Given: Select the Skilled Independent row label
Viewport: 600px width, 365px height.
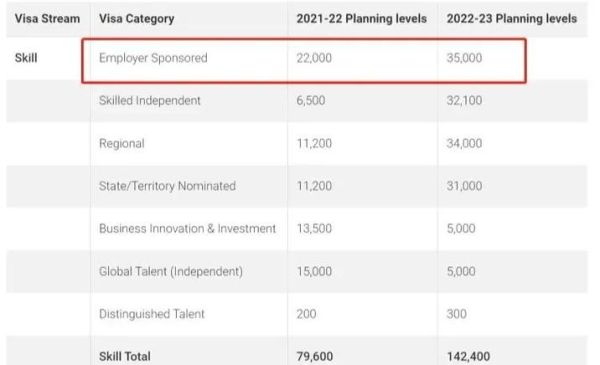Looking at the screenshot, I should (150, 101).
